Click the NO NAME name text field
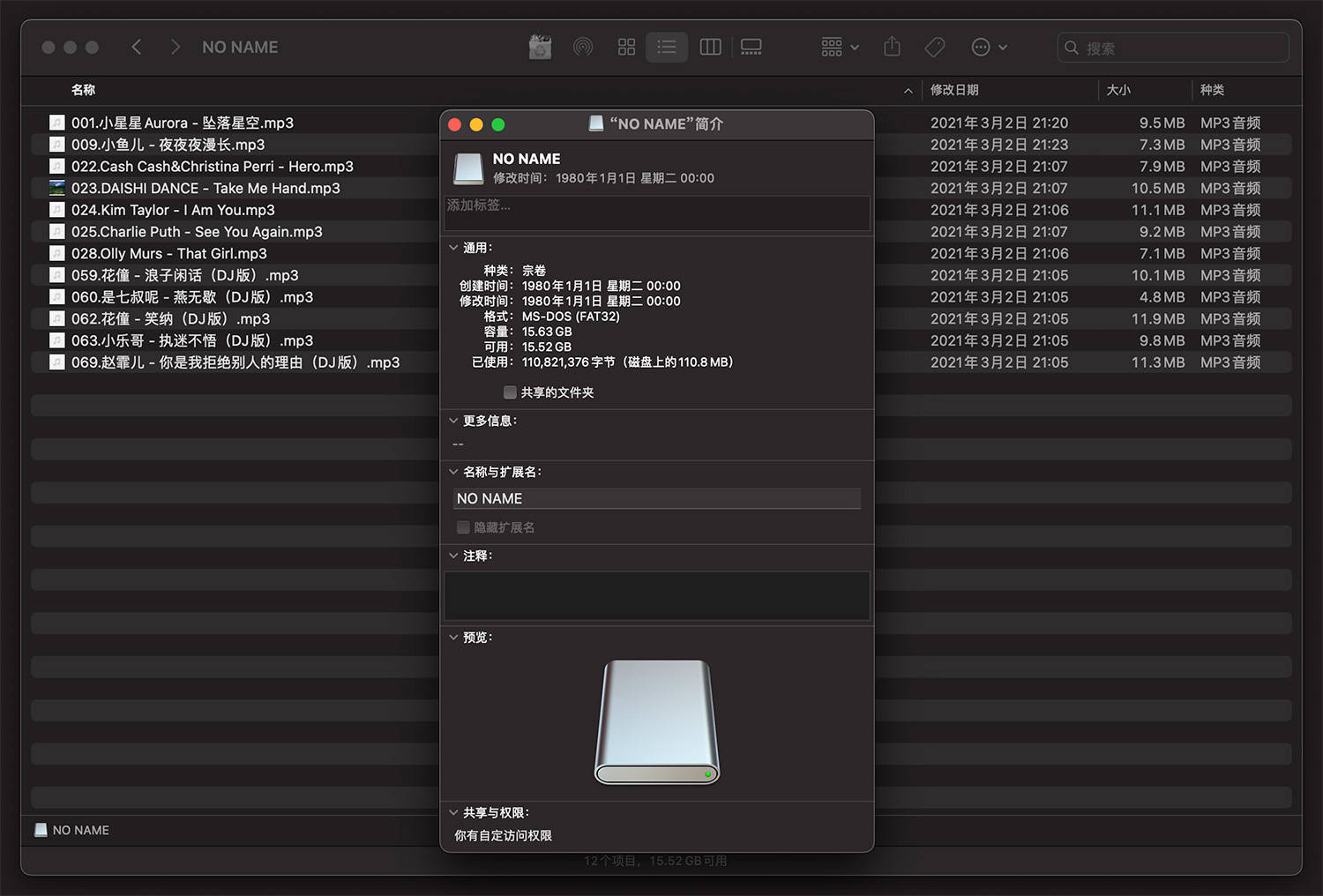This screenshot has width=1323, height=896. [656, 499]
